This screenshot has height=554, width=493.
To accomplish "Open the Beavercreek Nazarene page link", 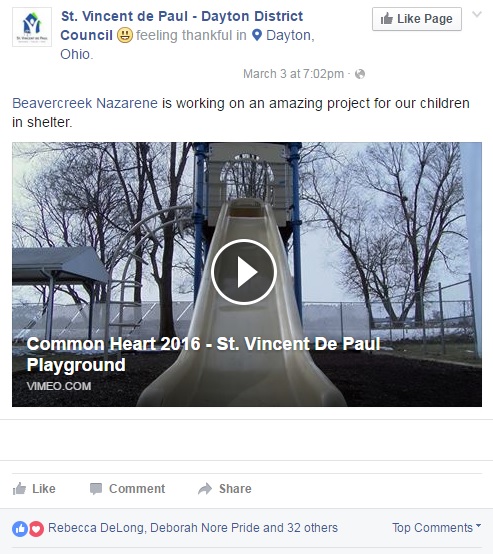I will pos(85,103).
